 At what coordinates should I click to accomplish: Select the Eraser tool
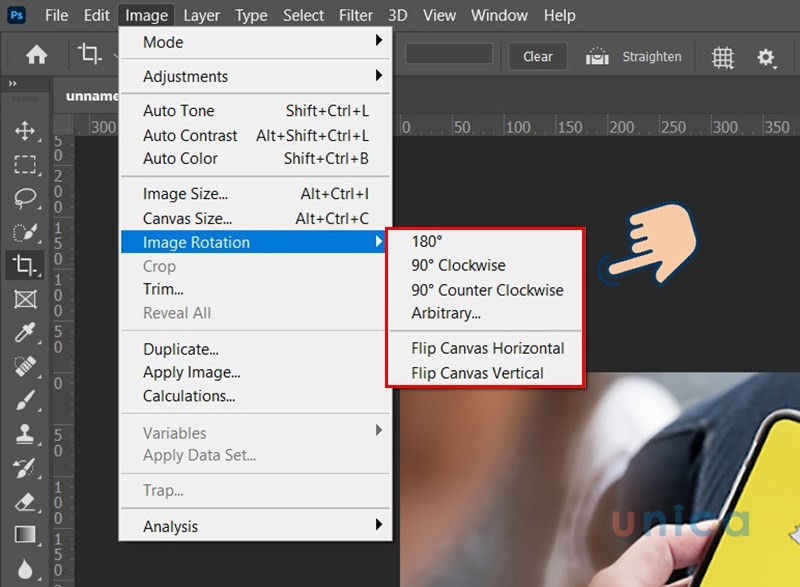[25, 501]
